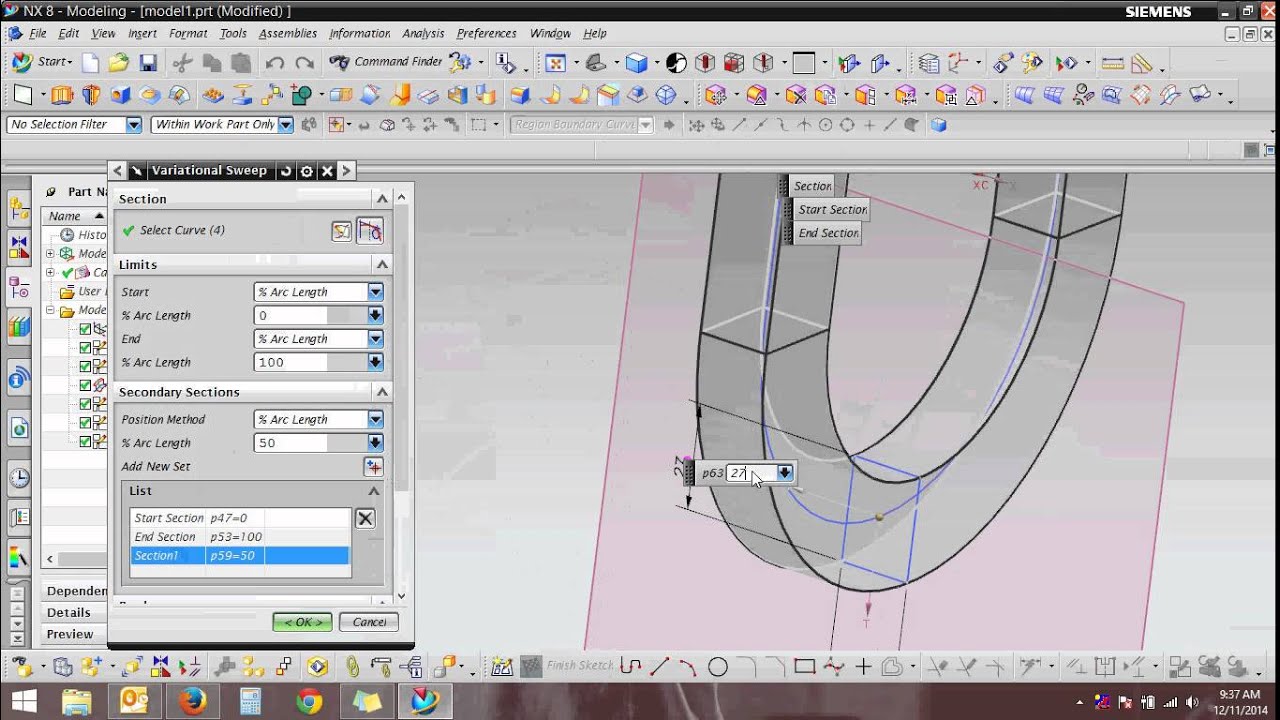Remove selected section with X icon
Image resolution: width=1280 pixels, height=720 pixels.
(365, 518)
